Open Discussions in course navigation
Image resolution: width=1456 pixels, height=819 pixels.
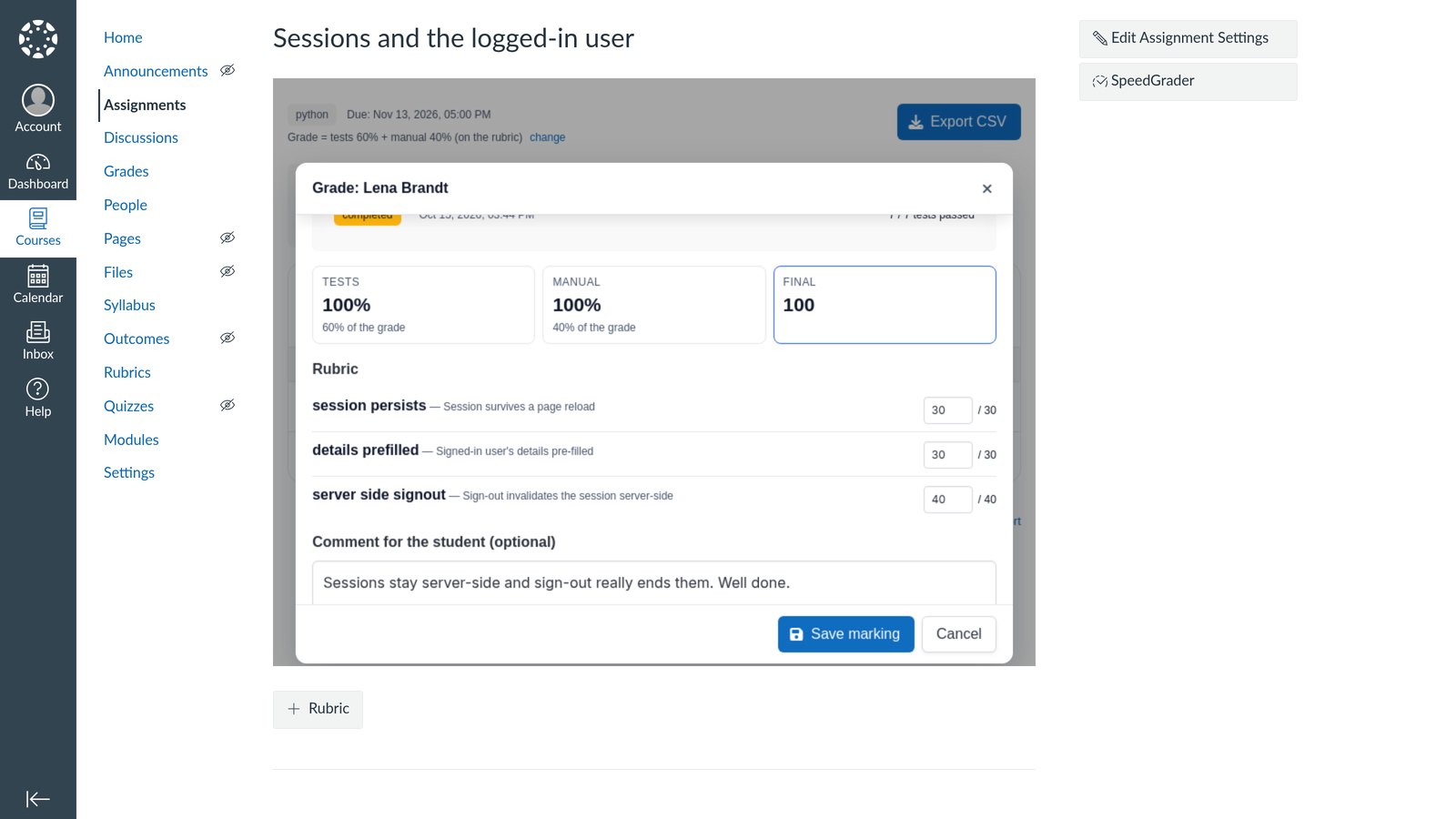[x=141, y=137]
